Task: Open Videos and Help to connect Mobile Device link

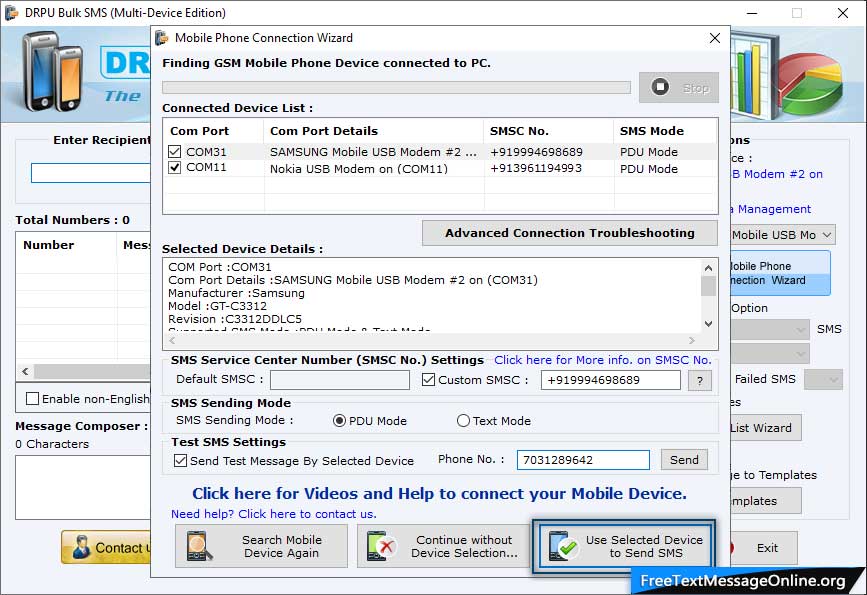Action: click(x=440, y=493)
